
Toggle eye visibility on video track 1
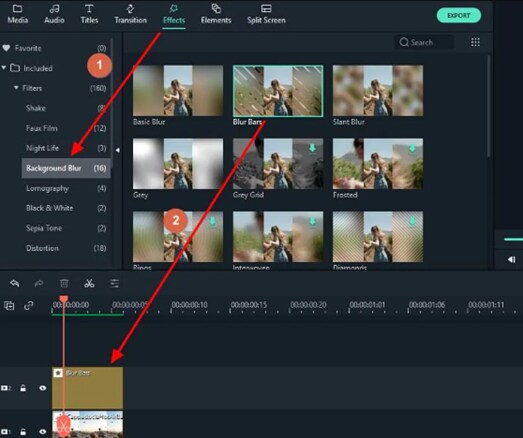43,432
